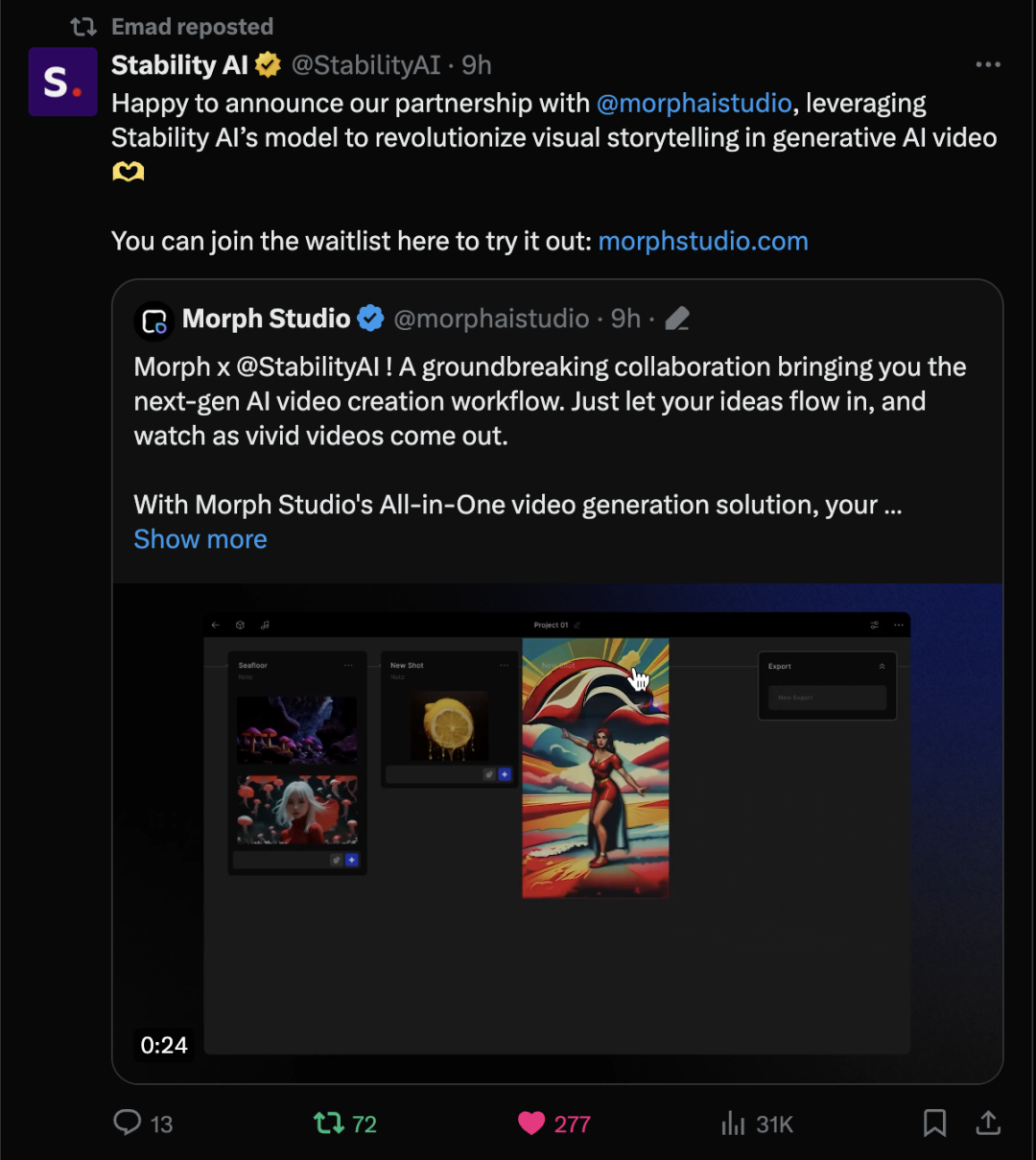1036x1160 pixels.
Task: Open the tweet's three-dot more menu
Action: tap(987, 65)
